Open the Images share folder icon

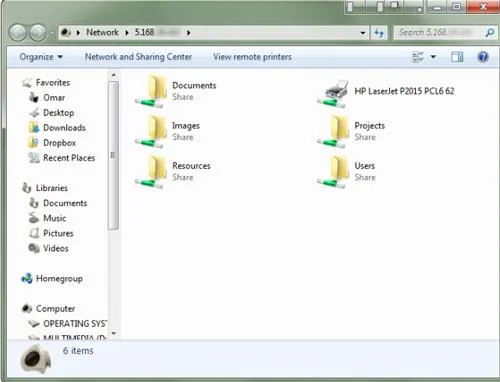152,132
